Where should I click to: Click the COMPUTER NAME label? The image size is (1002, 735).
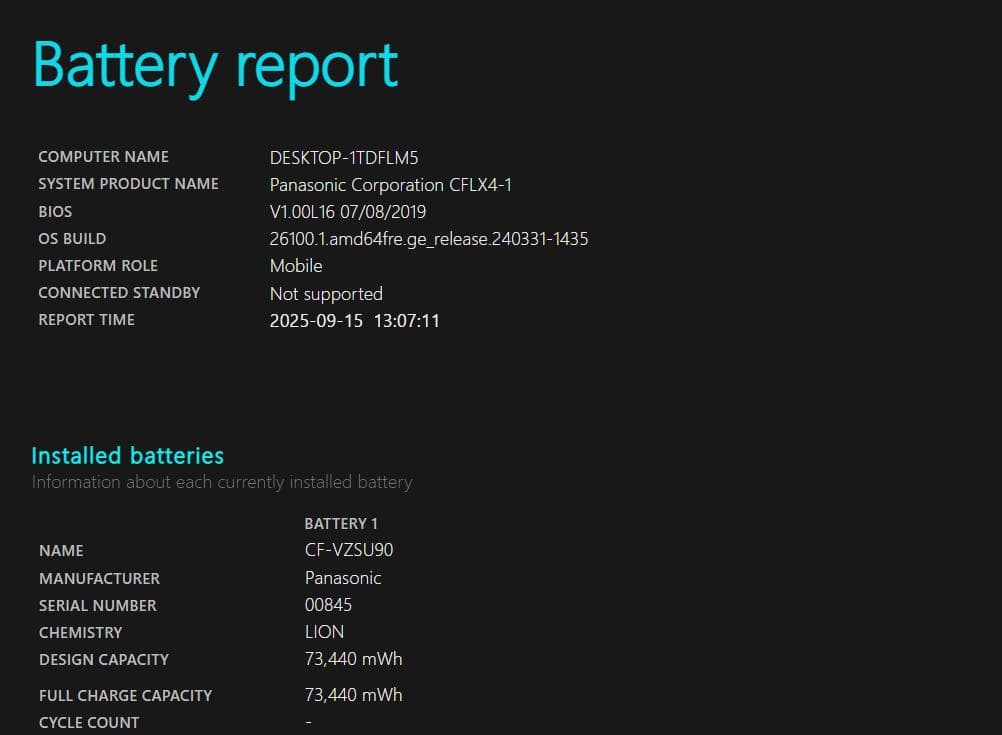(103, 157)
